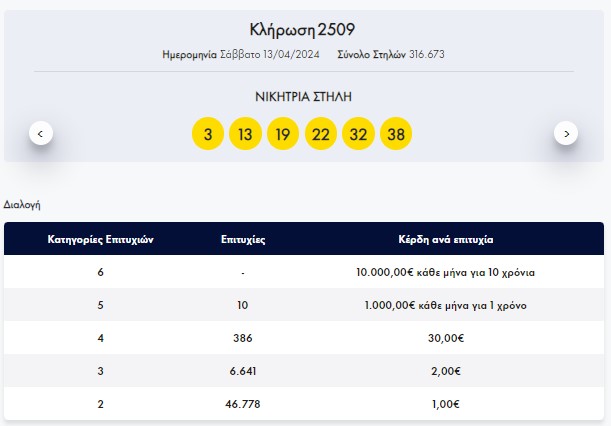This screenshot has width=611, height=426.
Task: Click the yellow ball numbered 22
Action: (320, 133)
